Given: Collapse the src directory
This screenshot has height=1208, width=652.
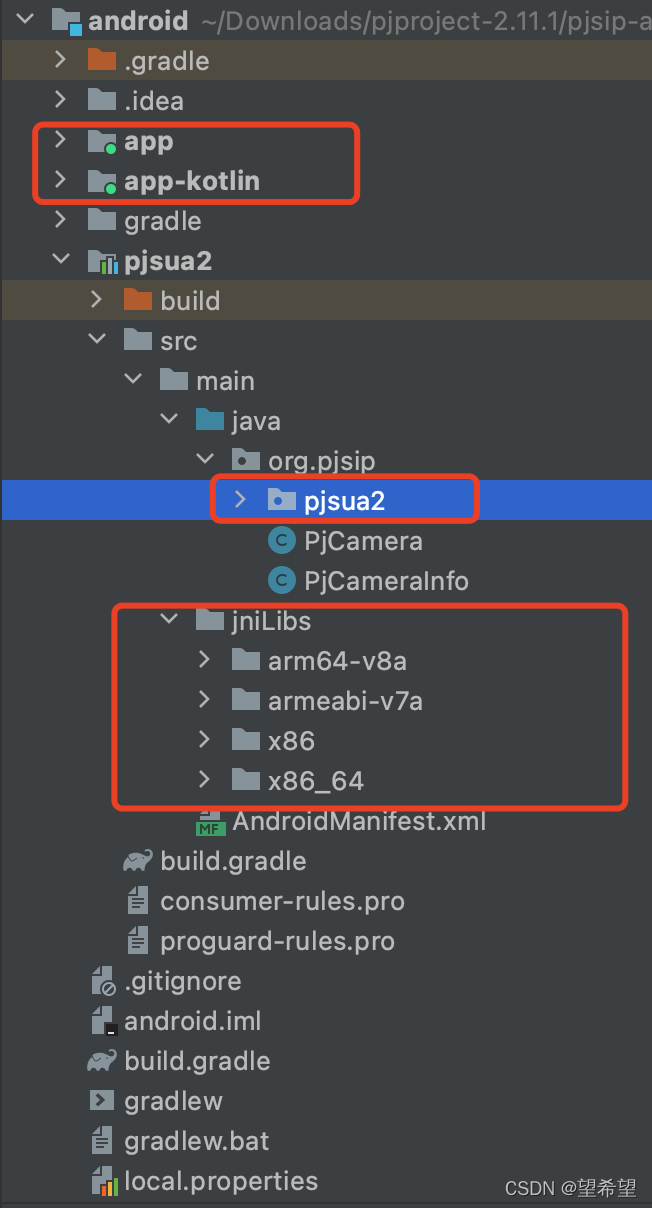Looking at the screenshot, I should point(97,340).
